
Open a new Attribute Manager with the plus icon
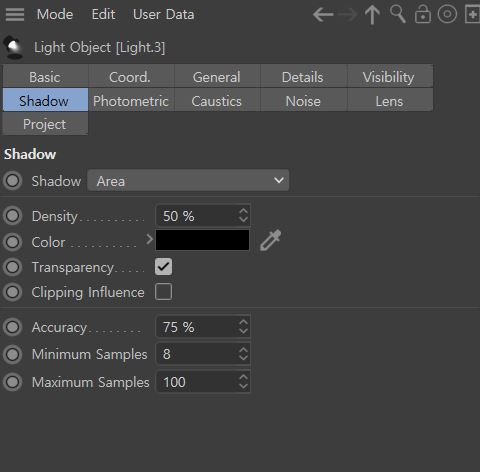(x=472, y=14)
